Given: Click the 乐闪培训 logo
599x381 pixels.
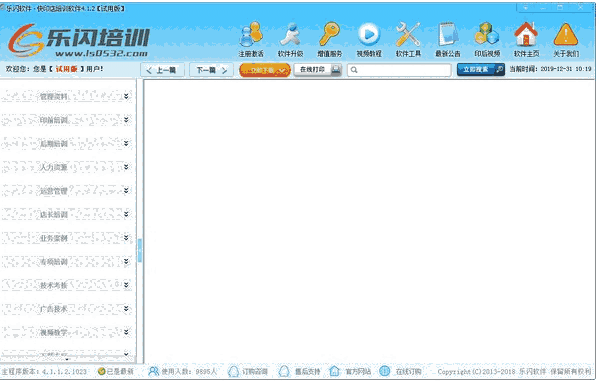Looking at the screenshot, I should point(79,41).
